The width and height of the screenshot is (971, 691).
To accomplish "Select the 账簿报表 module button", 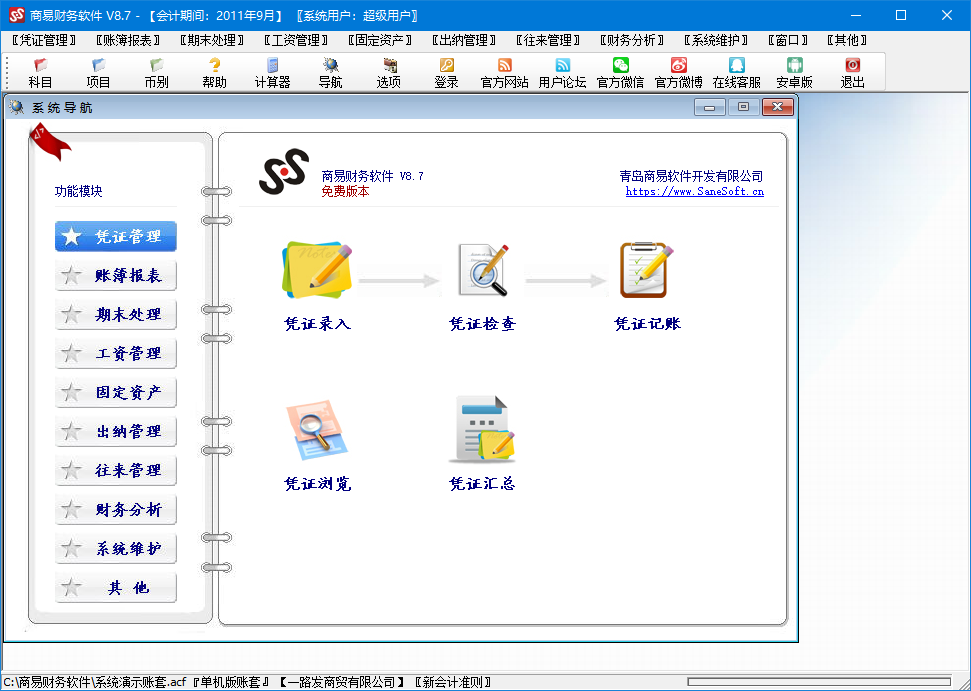I will 116,275.
